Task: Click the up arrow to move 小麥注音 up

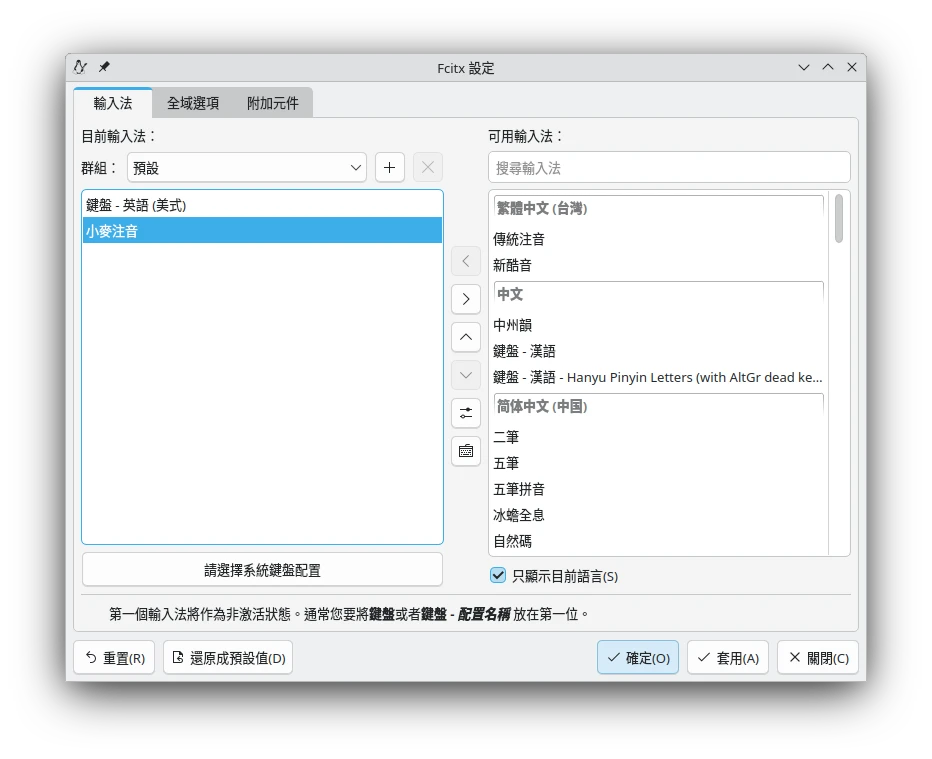Action: click(x=466, y=337)
